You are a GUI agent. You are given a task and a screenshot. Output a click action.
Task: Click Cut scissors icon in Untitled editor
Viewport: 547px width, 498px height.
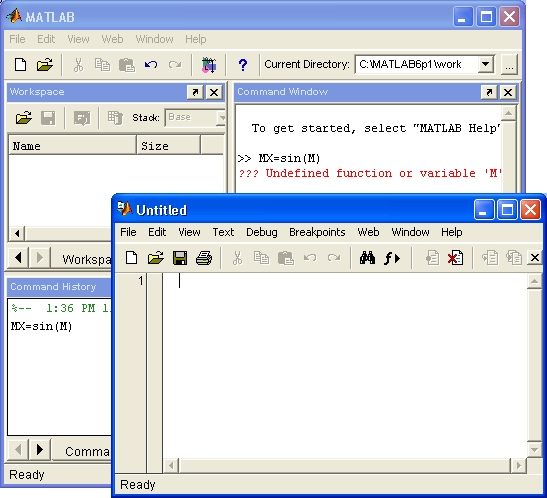point(237,258)
